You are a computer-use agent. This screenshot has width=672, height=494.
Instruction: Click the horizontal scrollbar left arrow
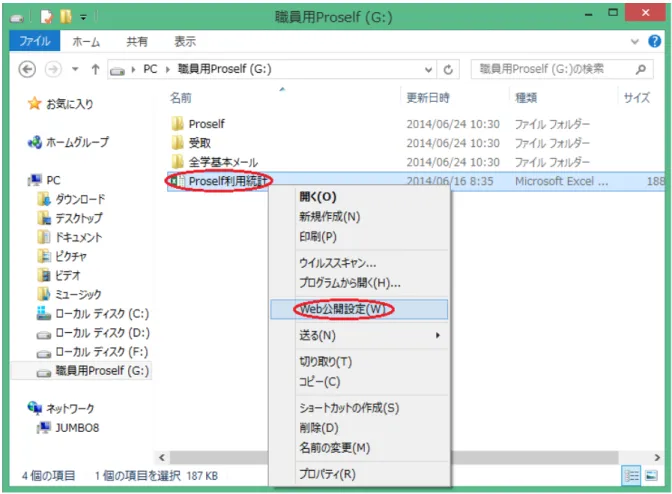[x=162, y=458]
